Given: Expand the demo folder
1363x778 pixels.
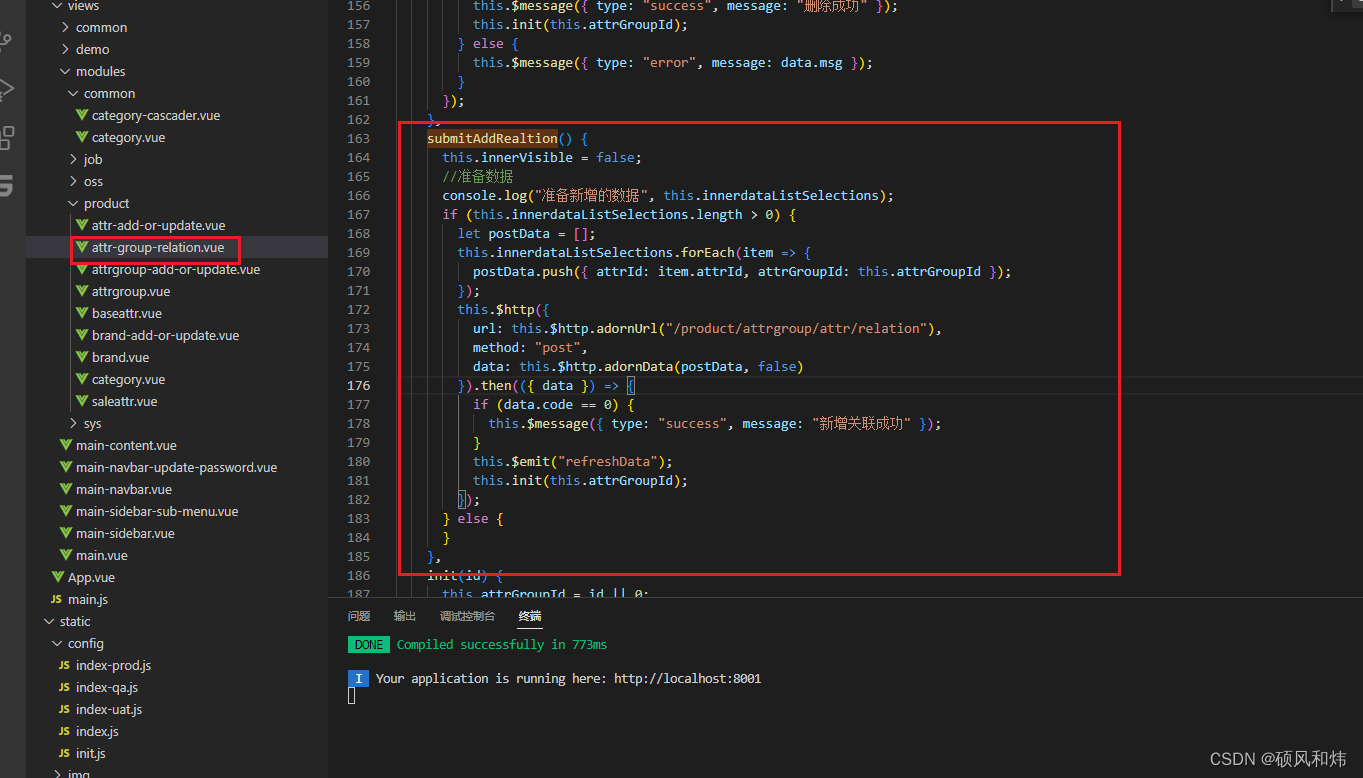Looking at the screenshot, I should coord(65,50).
